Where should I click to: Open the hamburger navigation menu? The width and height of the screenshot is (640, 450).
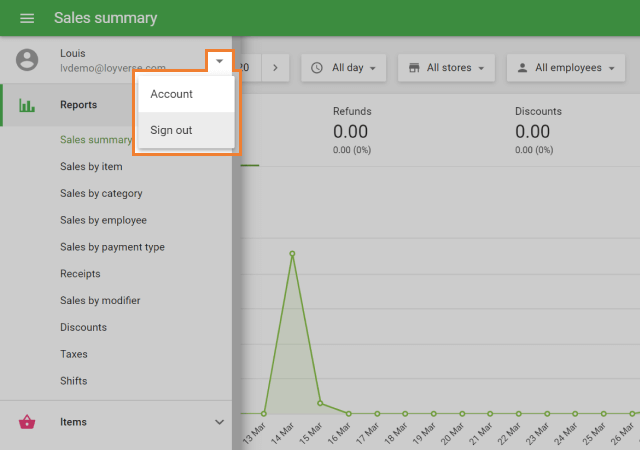pos(27,18)
